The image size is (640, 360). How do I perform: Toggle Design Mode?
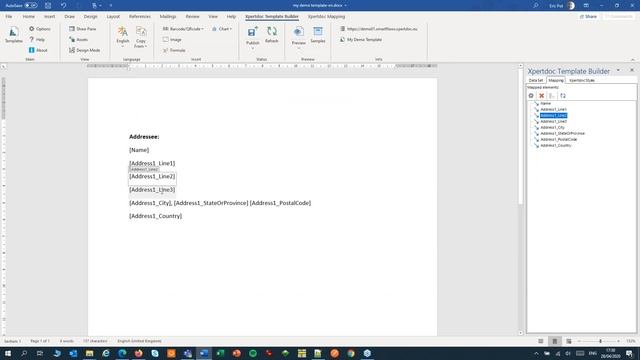84,50
